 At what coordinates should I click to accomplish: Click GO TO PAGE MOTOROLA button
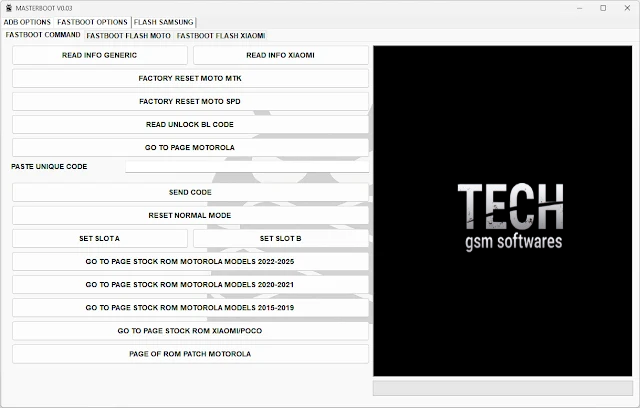pyautogui.click(x=190, y=147)
